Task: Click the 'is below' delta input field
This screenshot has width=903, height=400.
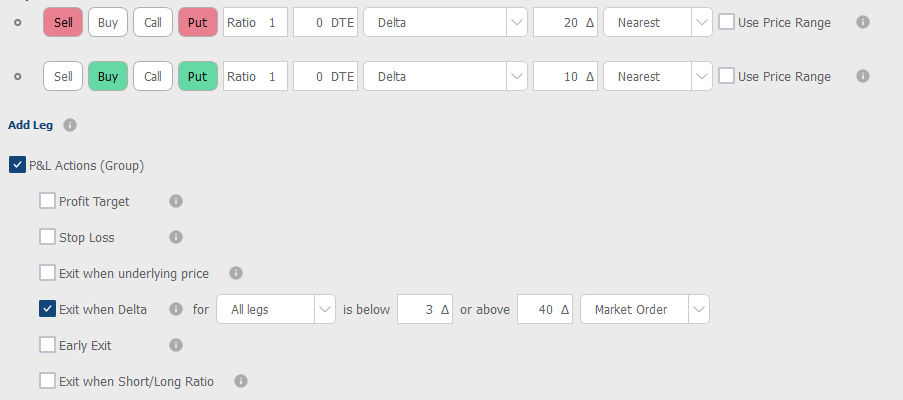Action: pos(425,309)
